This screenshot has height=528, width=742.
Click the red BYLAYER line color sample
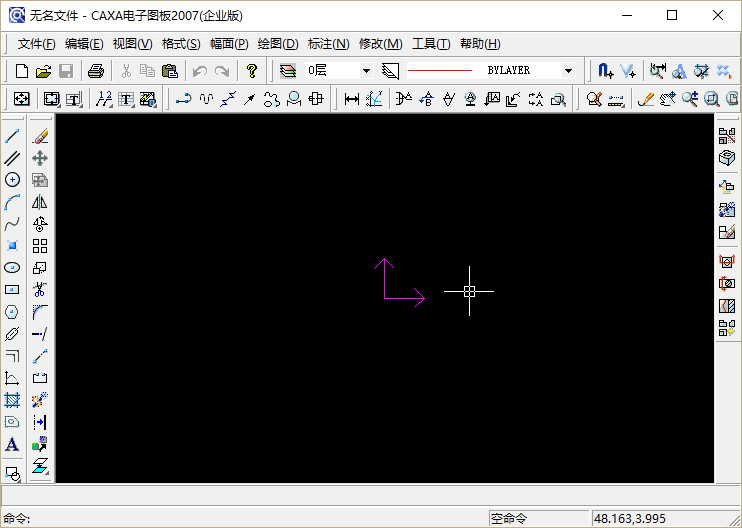pyautogui.click(x=440, y=71)
